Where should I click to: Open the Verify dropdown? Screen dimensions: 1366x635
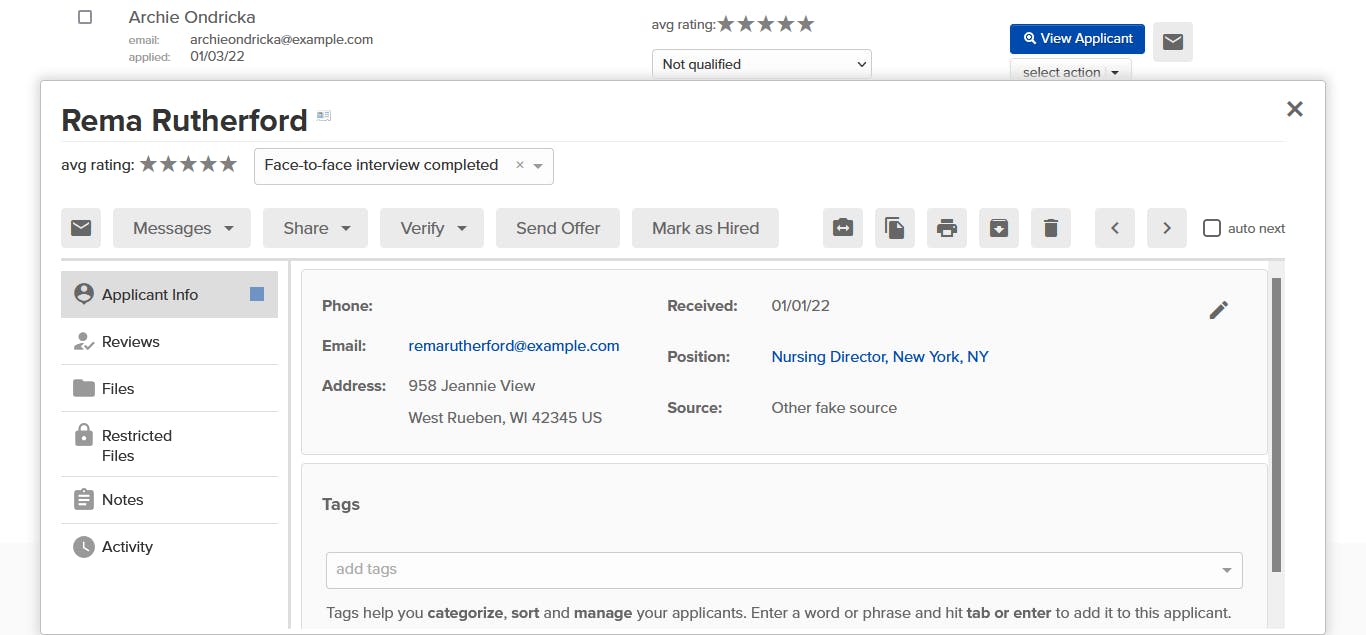pos(432,228)
